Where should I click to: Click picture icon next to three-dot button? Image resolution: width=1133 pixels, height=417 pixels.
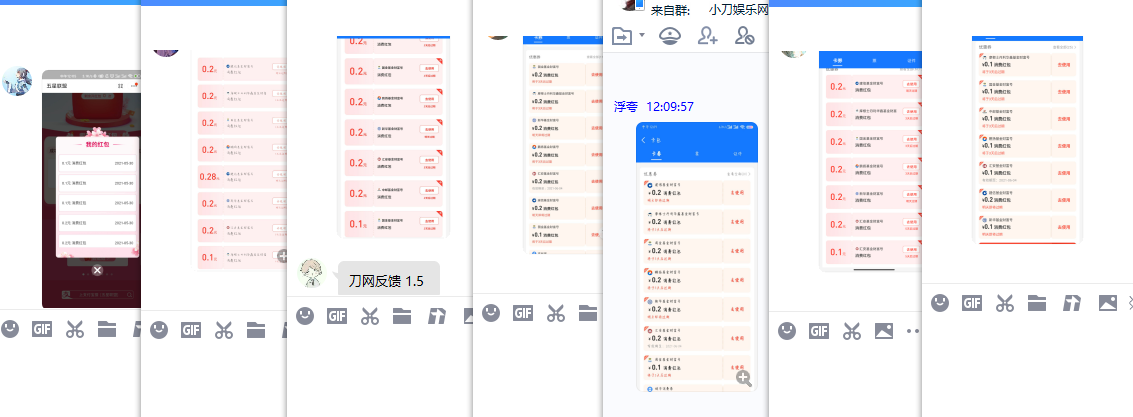pos(884,331)
